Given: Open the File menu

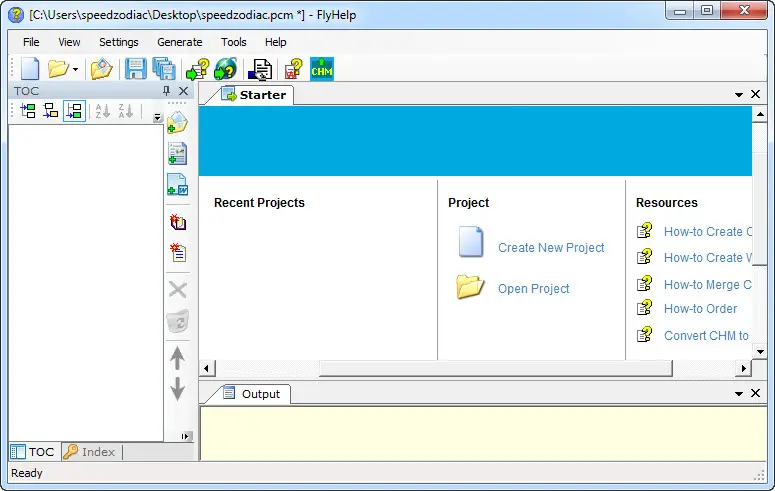Looking at the screenshot, I should pos(31,42).
